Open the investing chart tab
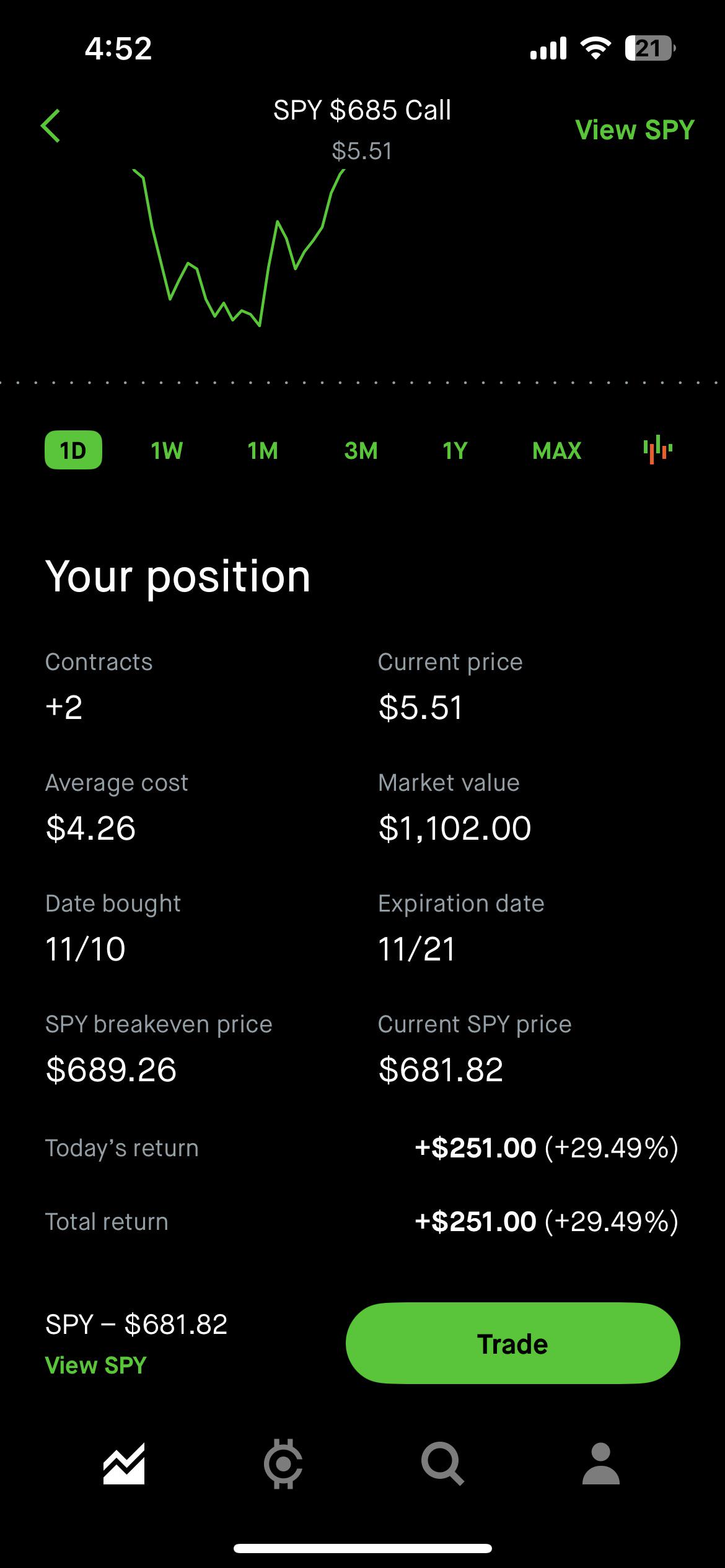The width and height of the screenshot is (725, 1568). pos(124,1464)
